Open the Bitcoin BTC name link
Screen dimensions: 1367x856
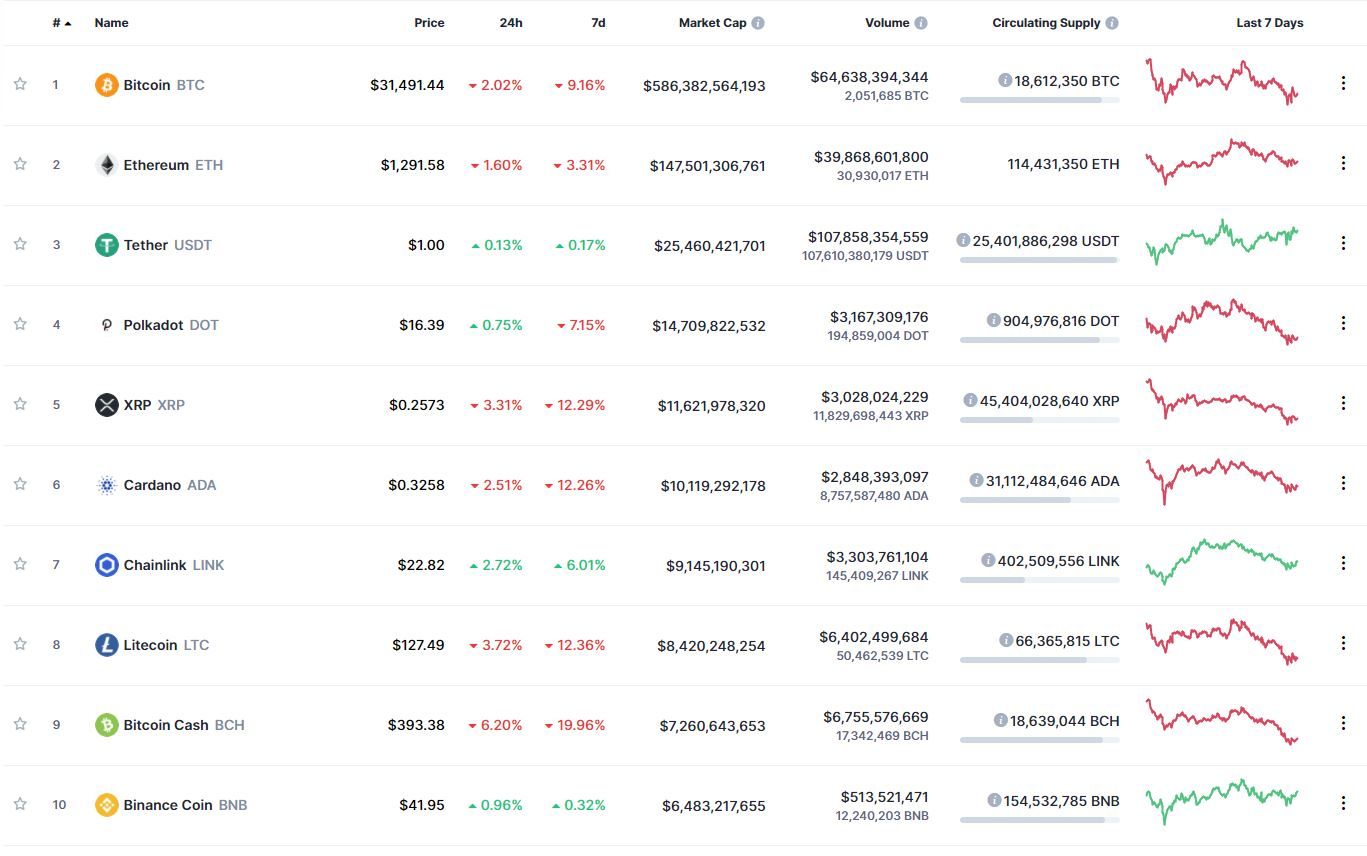164,85
